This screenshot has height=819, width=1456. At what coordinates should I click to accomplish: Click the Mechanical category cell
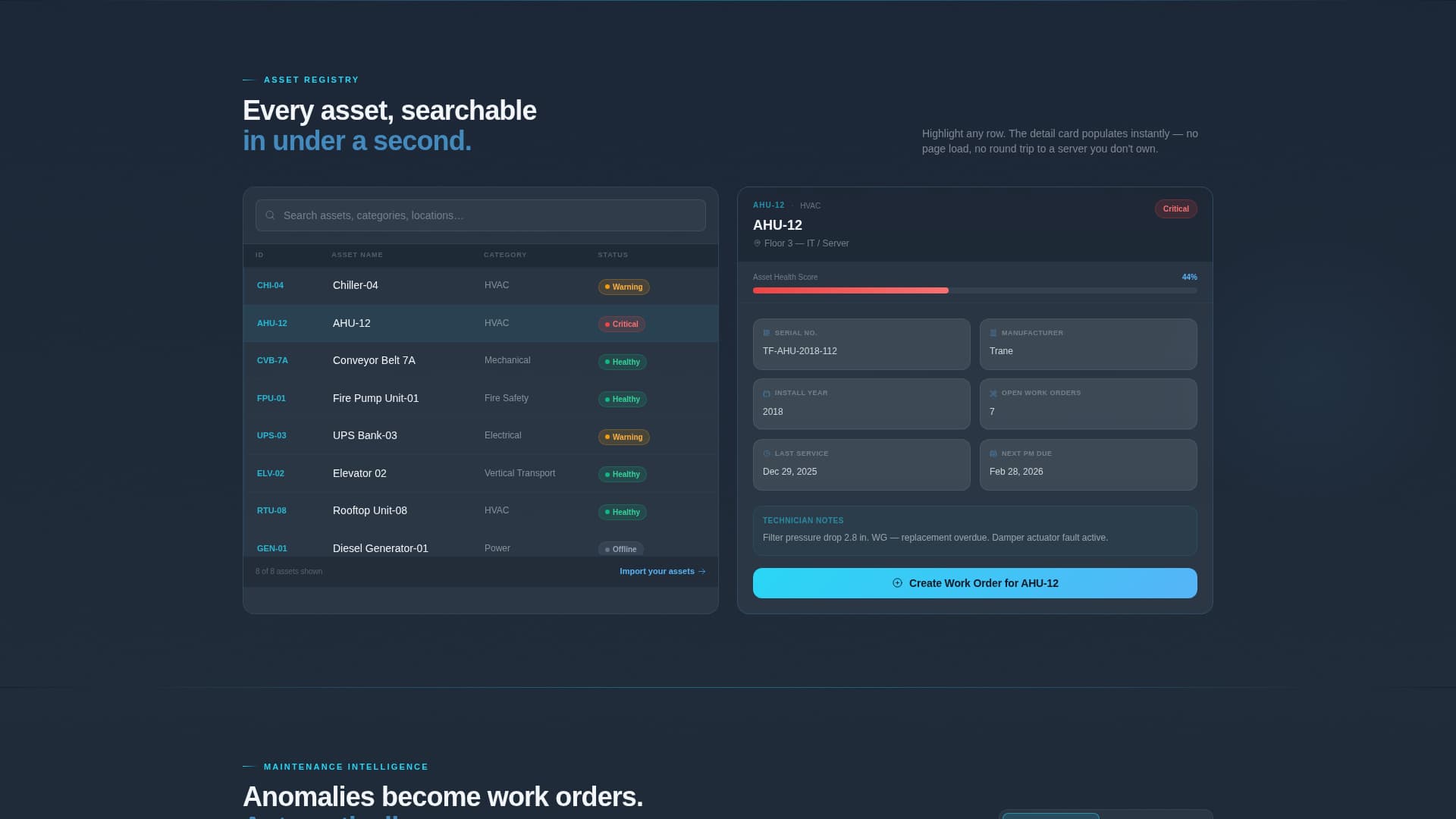(x=507, y=360)
